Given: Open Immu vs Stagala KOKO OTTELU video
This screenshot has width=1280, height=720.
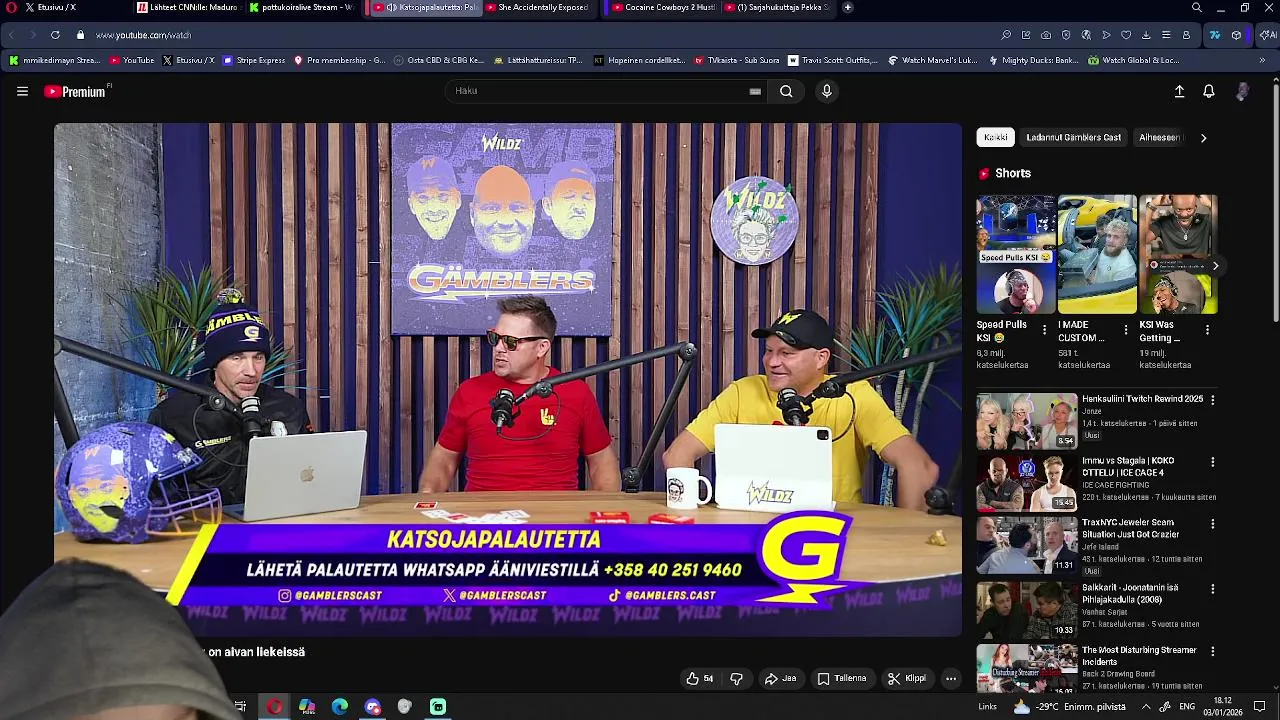Looking at the screenshot, I should point(1026,483).
